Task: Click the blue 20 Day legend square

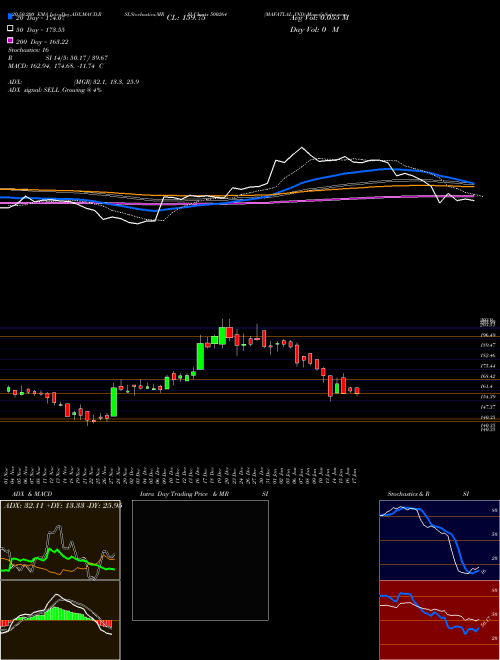Action: pos(10,17)
